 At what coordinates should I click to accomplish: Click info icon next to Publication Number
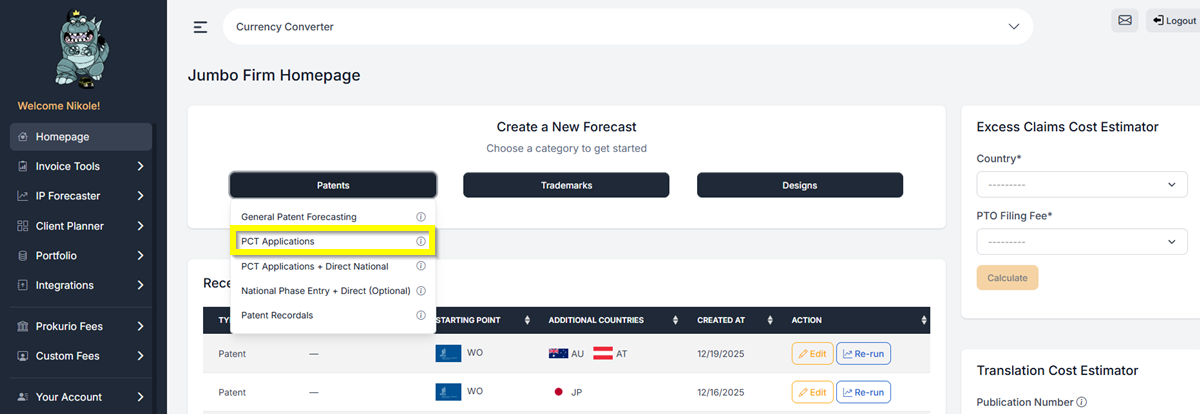click(1082, 403)
